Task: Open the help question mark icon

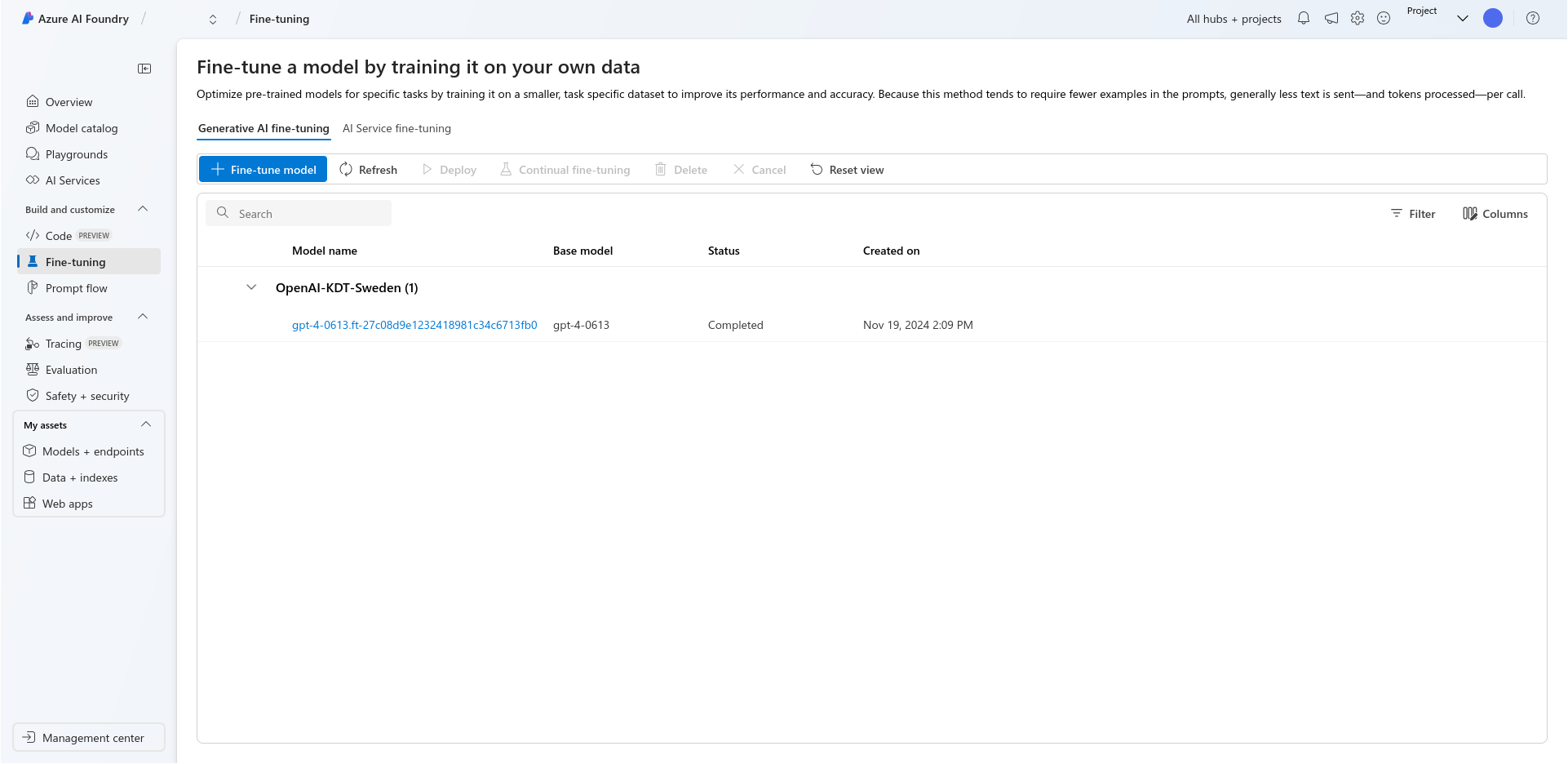Action: [1533, 18]
